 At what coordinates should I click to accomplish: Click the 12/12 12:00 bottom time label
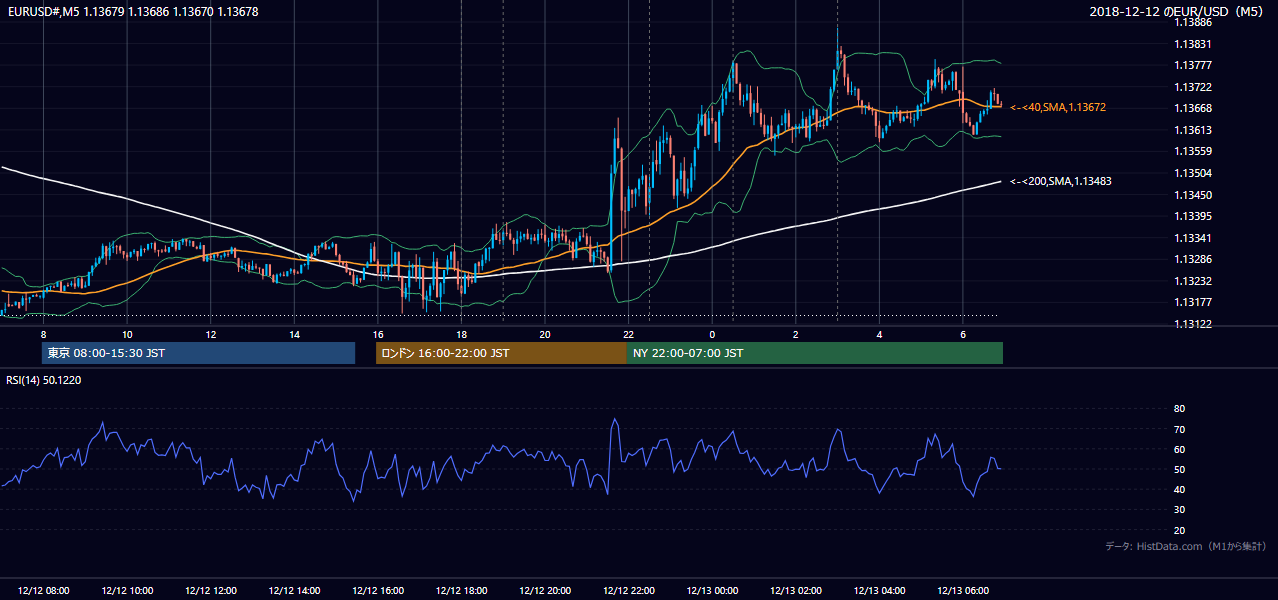coord(211,591)
